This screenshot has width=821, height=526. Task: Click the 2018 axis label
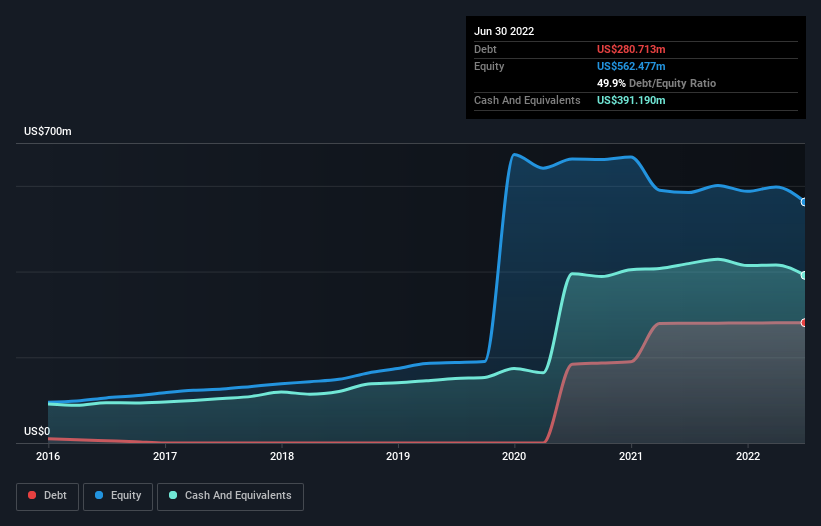[x=282, y=456]
